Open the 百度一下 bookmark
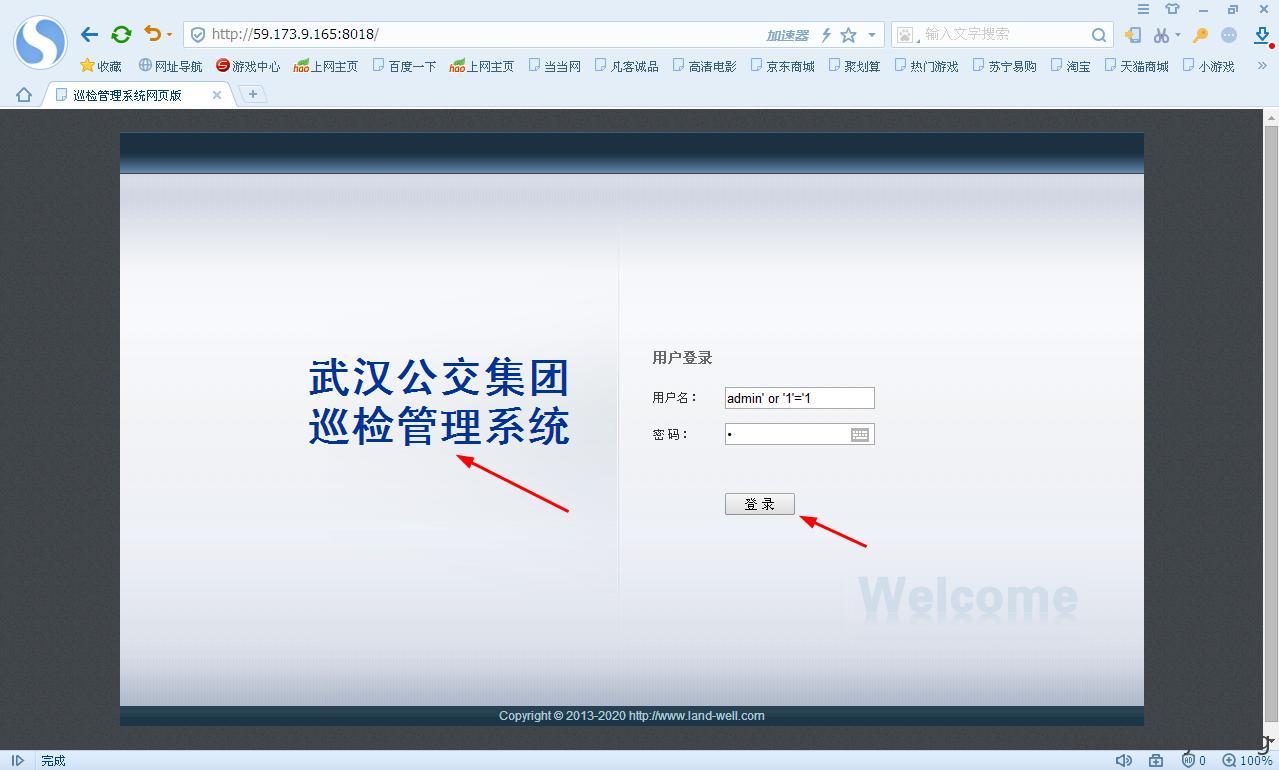The height and width of the screenshot is (770, 1279). (x=404, y=66)
